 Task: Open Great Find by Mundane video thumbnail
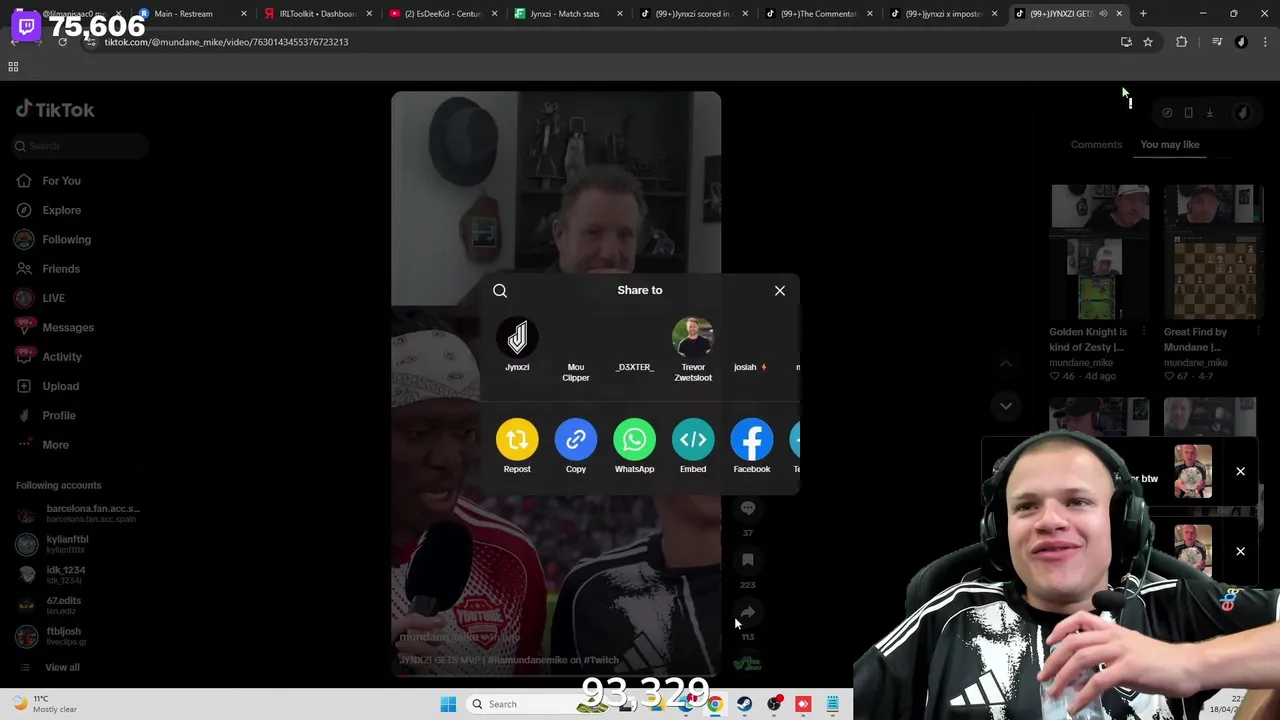click(1213, 252)
